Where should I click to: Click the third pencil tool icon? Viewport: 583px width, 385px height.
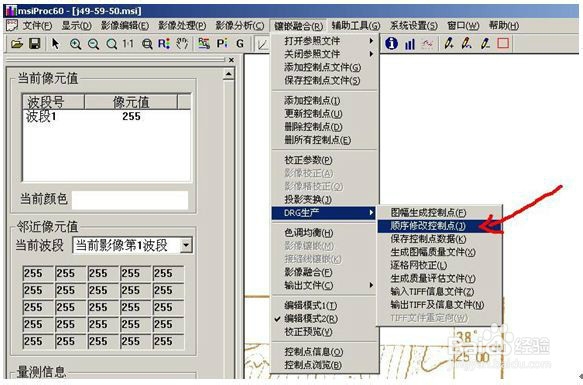point(484,44)
